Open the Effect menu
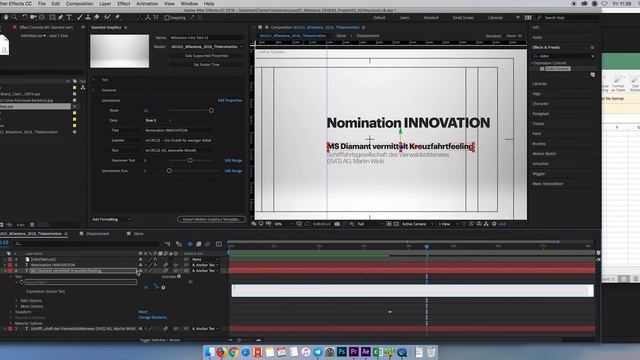Image resolution: width=640 pixels, height=360 pixels. pyautogui.click(x=123, y=3)
